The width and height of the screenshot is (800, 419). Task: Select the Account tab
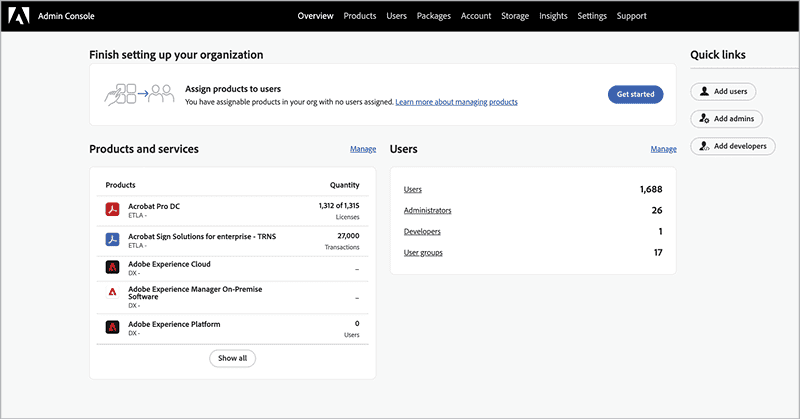(476, 16)
